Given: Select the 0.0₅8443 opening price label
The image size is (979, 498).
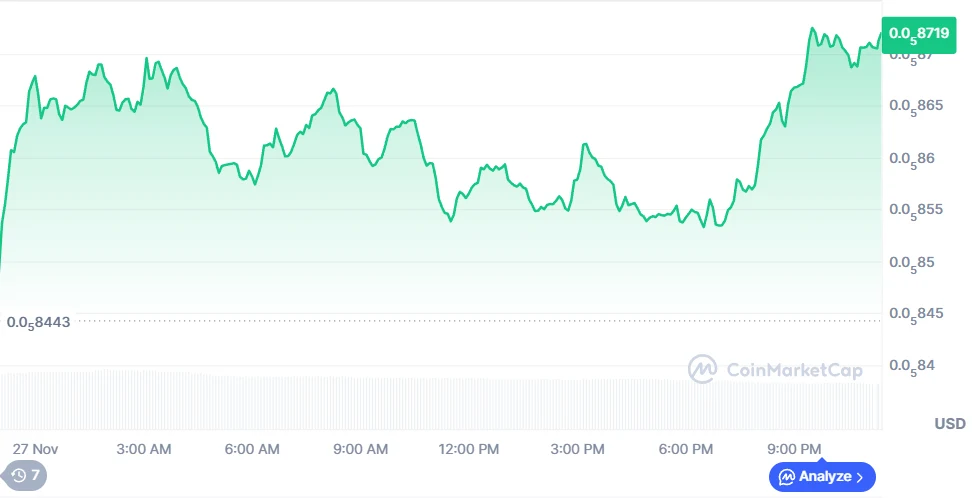Looking at the screenshot, I should tap(38, 323).
